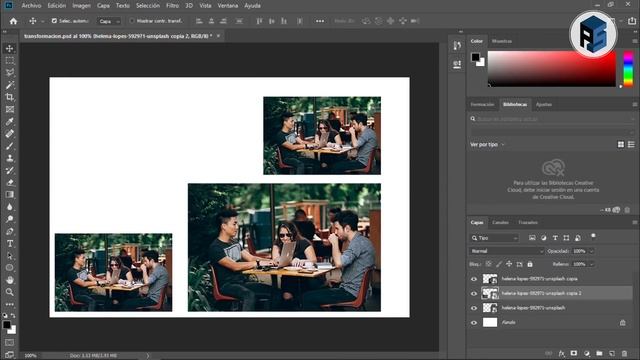The image size is (640, 360).
Task: Switch to the Ajustes tab
Action: click(x=544, y=104)
